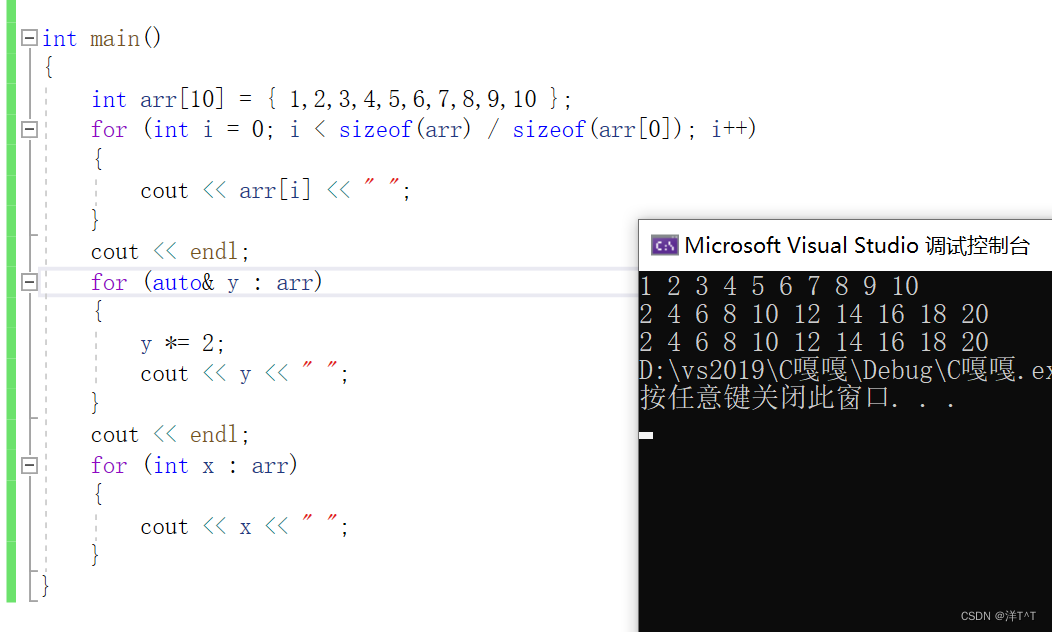Click the Microsoft Visual Studio 调试控制台 title
This screenshot has width=1052, height=632.
pos(857,246)
